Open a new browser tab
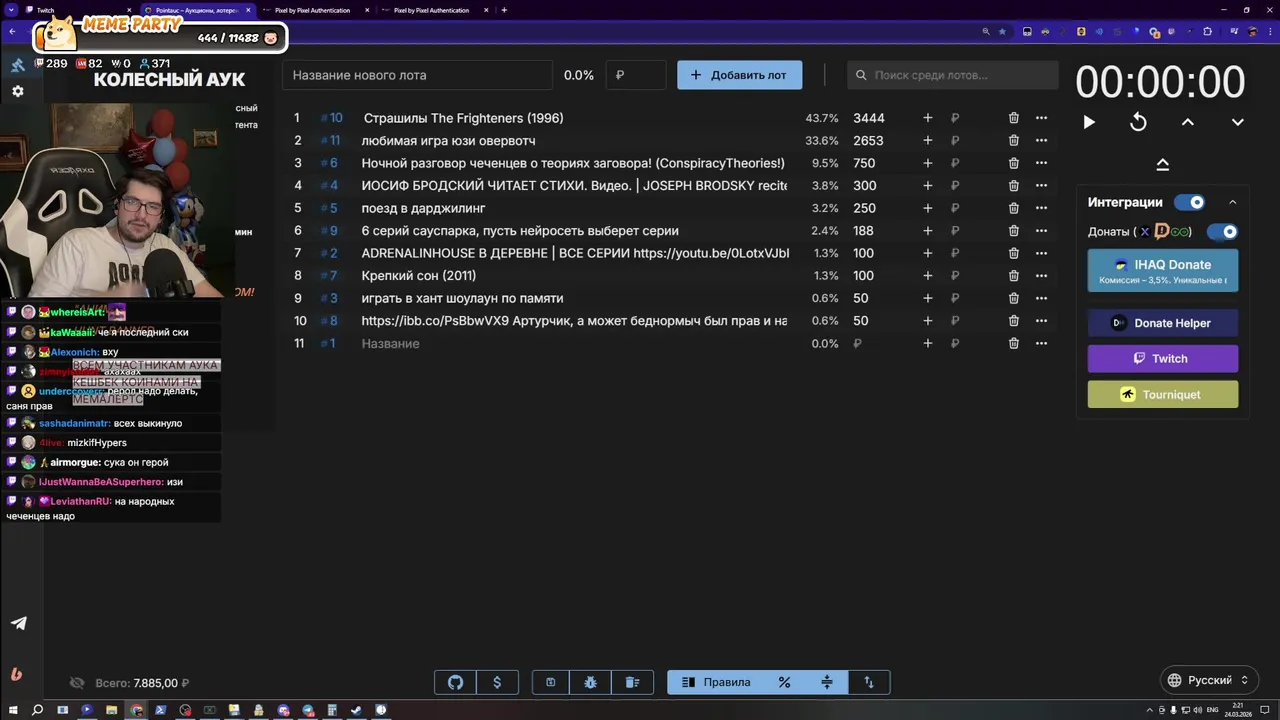Image resolution: width=1280 pixels, height=720 pixels. coord(504,10)
